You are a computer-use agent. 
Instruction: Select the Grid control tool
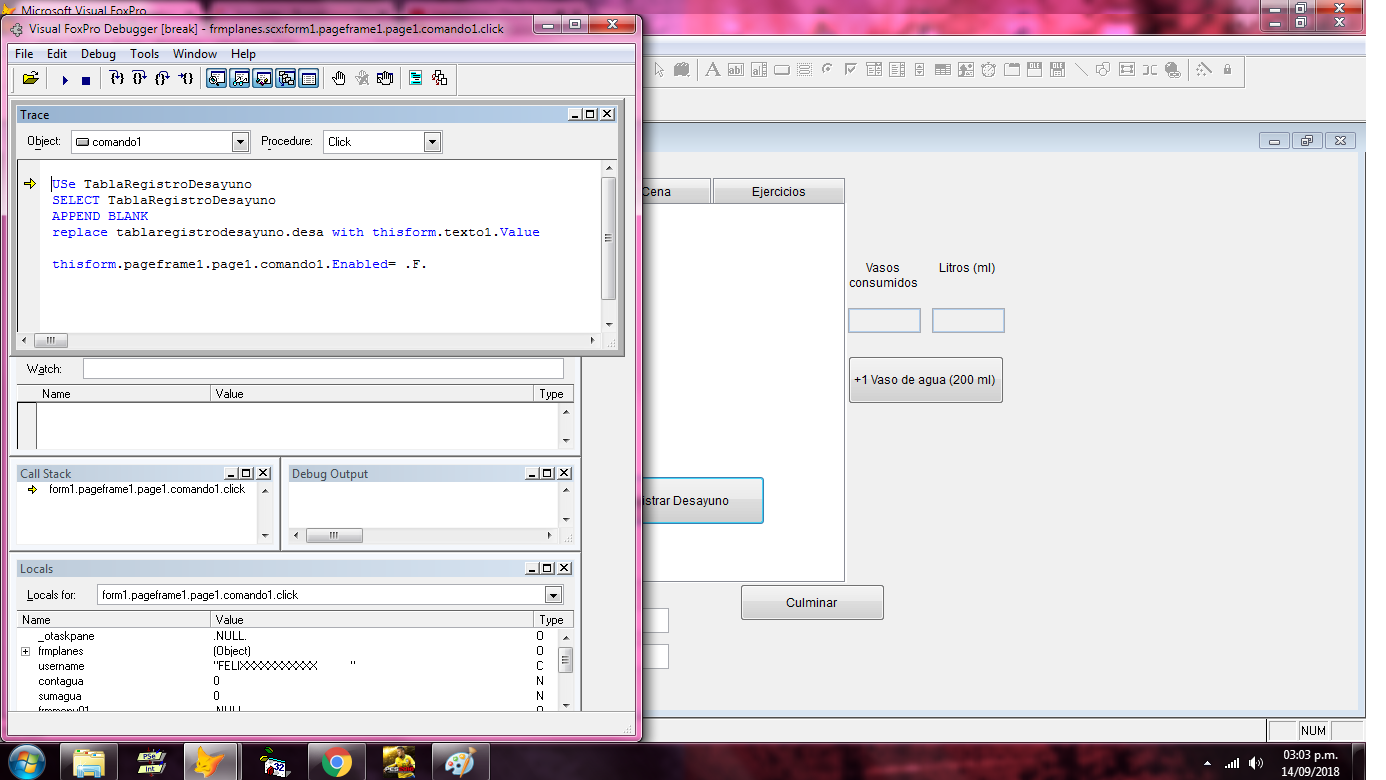(942, 69)
